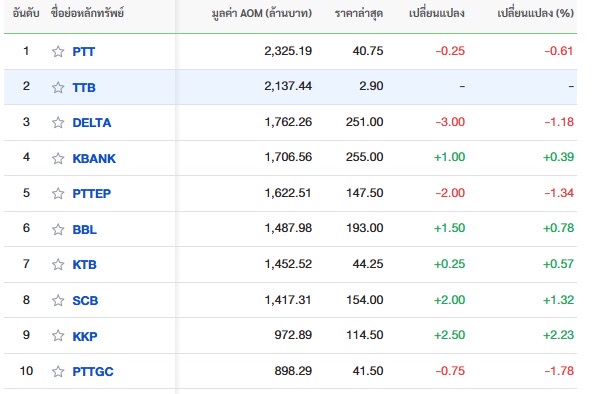The width and height of the screenshot is (597, 394).
Task: Open the PTT stock link
Action: point(84,51)
